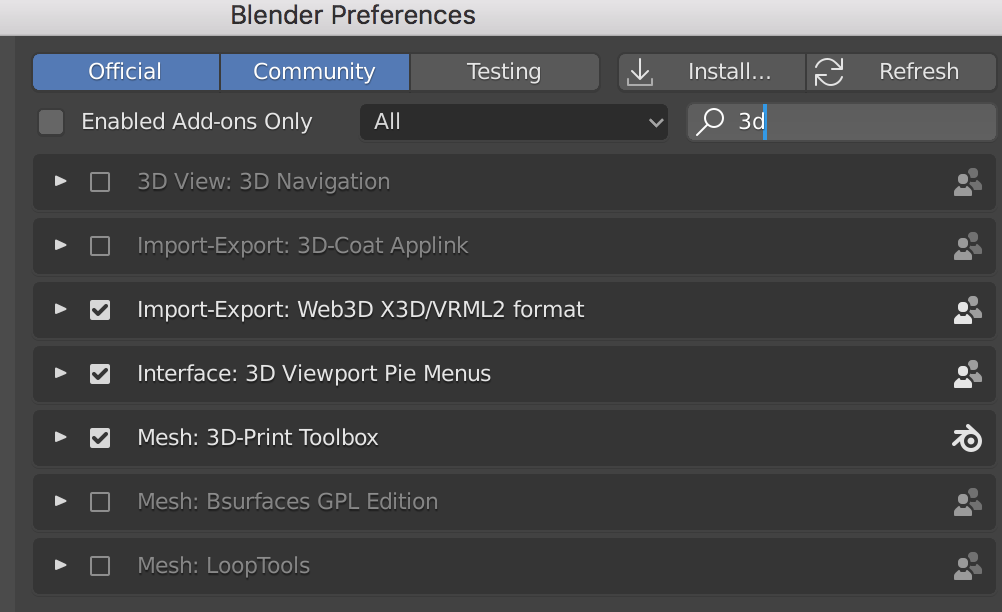Expand the Mesh: LoopTools add-on details
Screen dimensions: 1002x612
coord(61,565)
